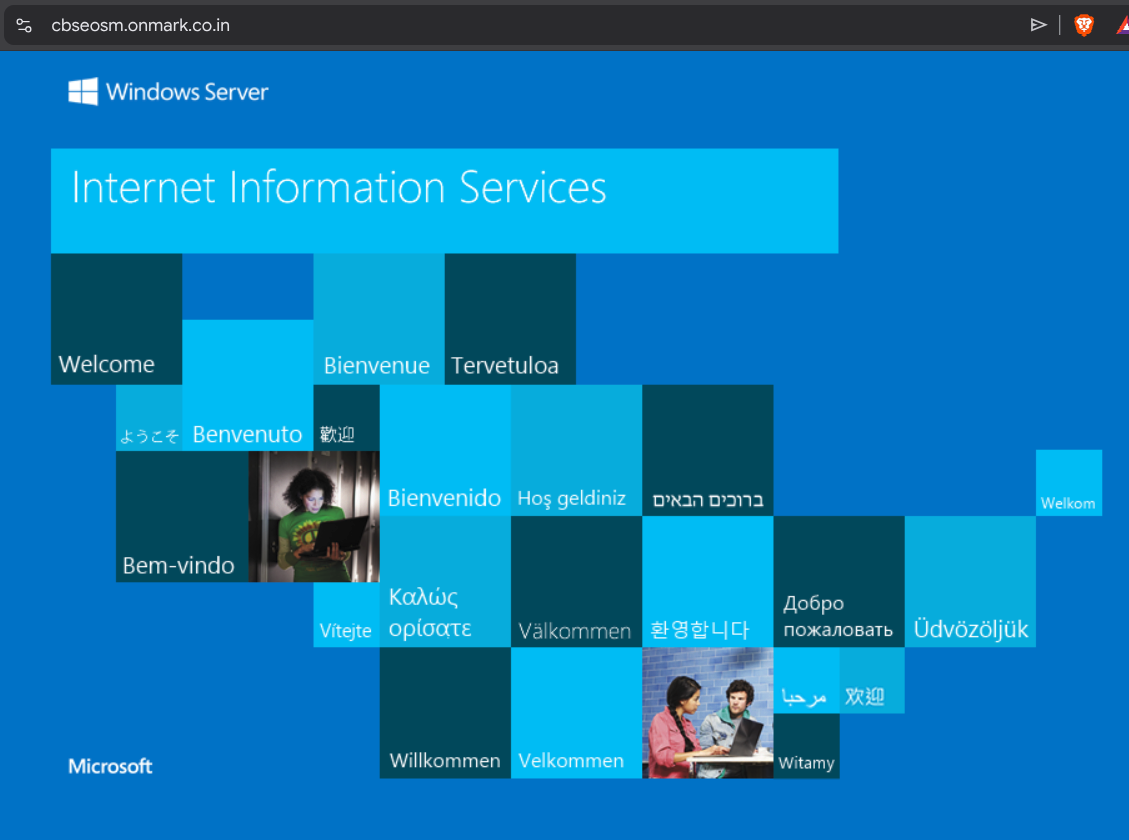1129x840 pixels.
Task: Select the URL cbseosm.onmark.co.in in address bar
Action: click(140, 25)
